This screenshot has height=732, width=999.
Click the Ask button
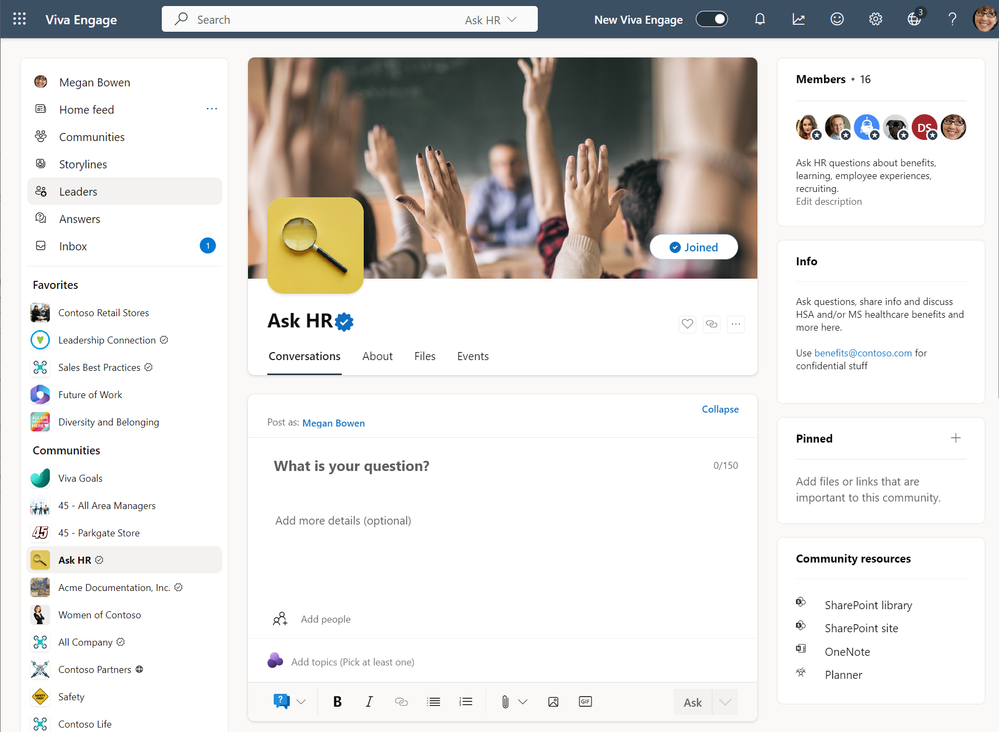point(693,702)
